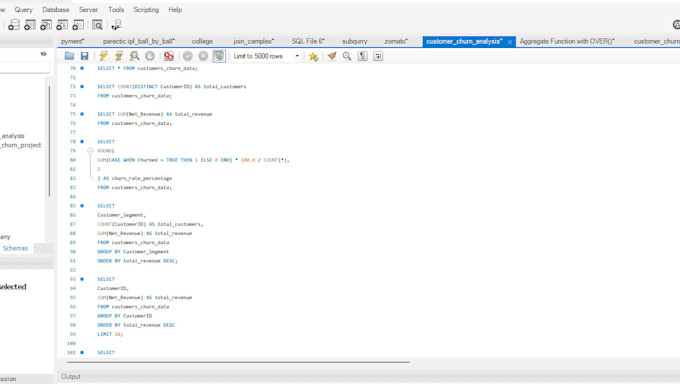Toggle invisible characters display icon

pos(363,56)
